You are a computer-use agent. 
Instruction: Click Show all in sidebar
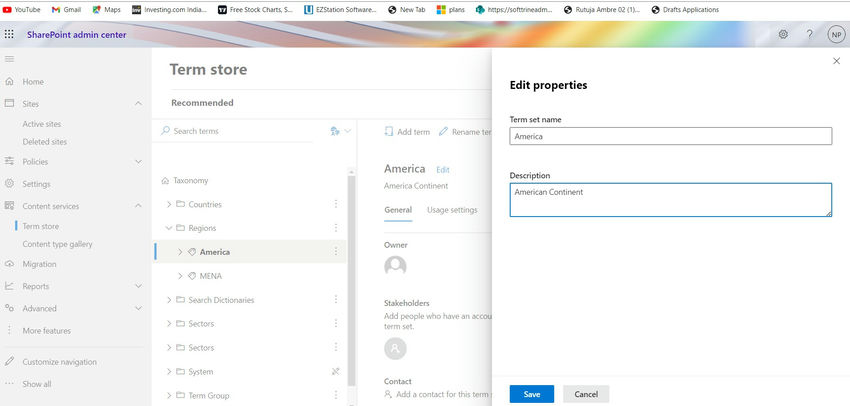pos(37,384)
